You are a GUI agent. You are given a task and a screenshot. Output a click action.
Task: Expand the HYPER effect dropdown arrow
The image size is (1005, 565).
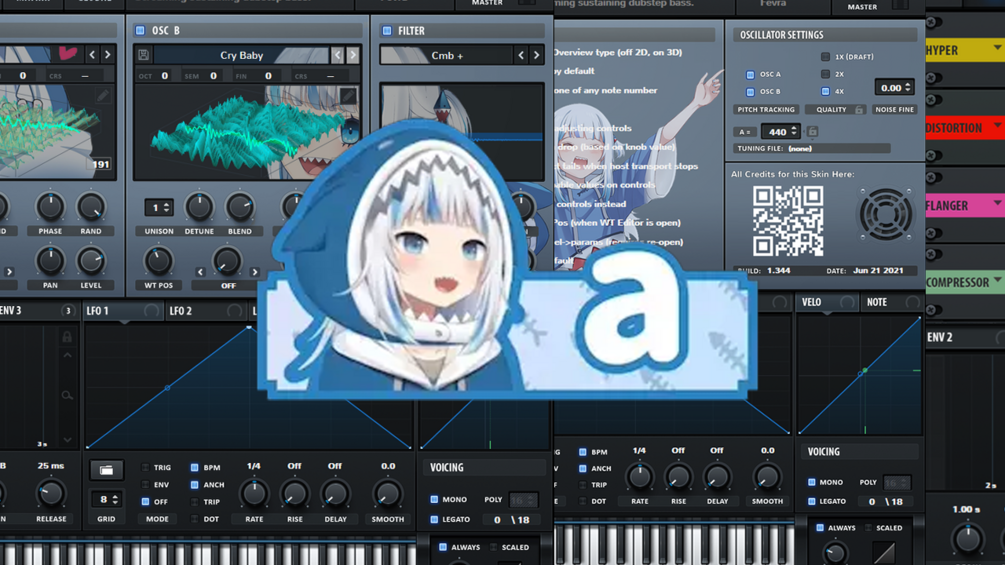(x=997, y=48)
